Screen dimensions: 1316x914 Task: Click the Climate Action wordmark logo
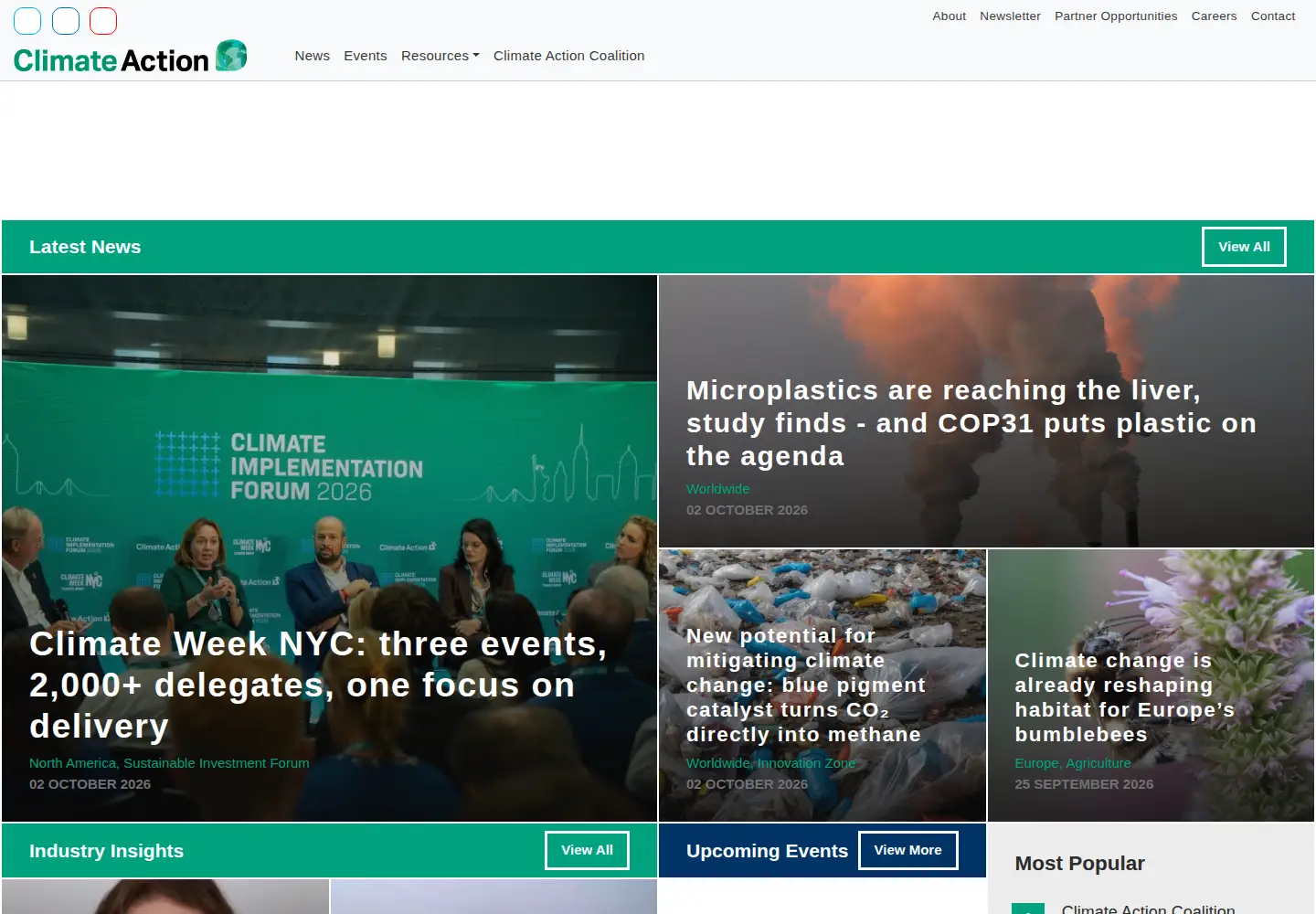point(111,60)
